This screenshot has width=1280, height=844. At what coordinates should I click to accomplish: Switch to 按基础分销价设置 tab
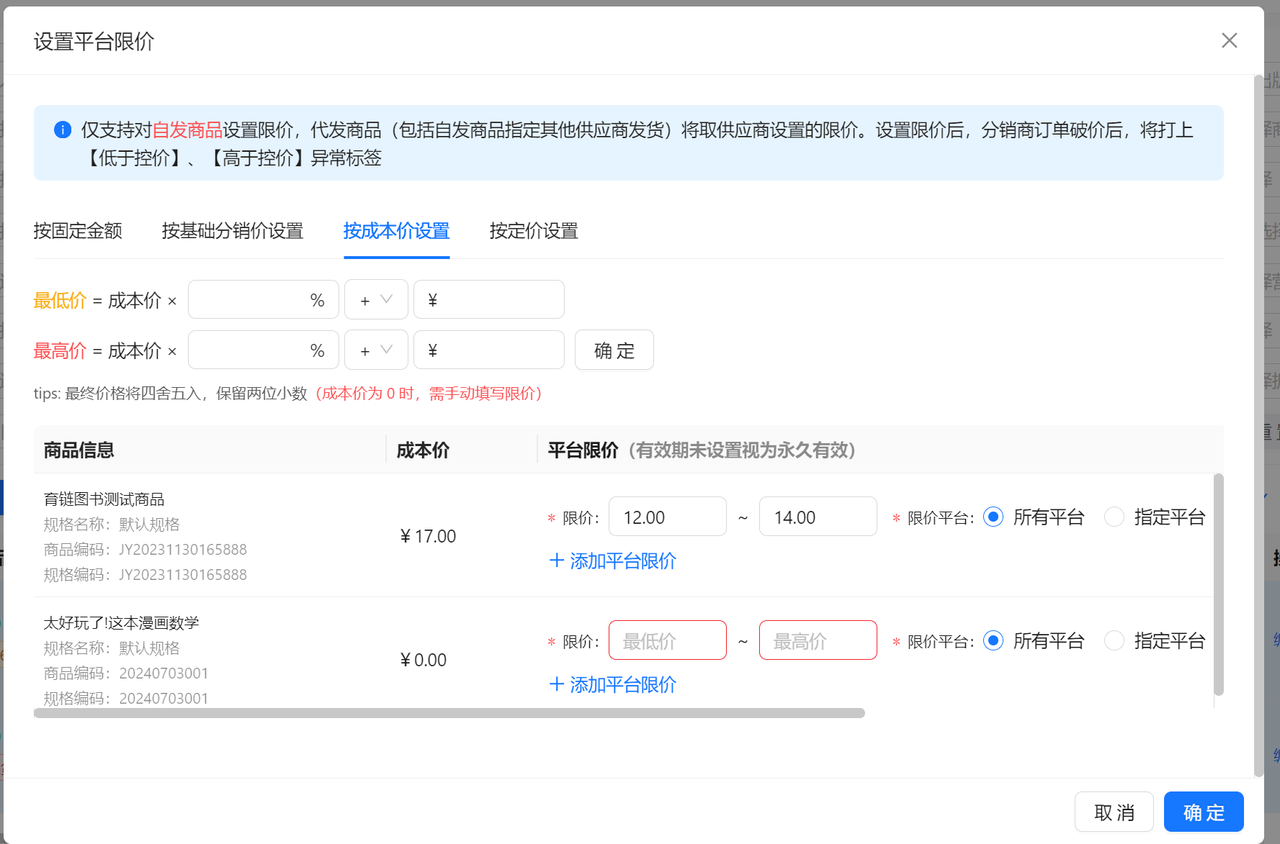233,231
